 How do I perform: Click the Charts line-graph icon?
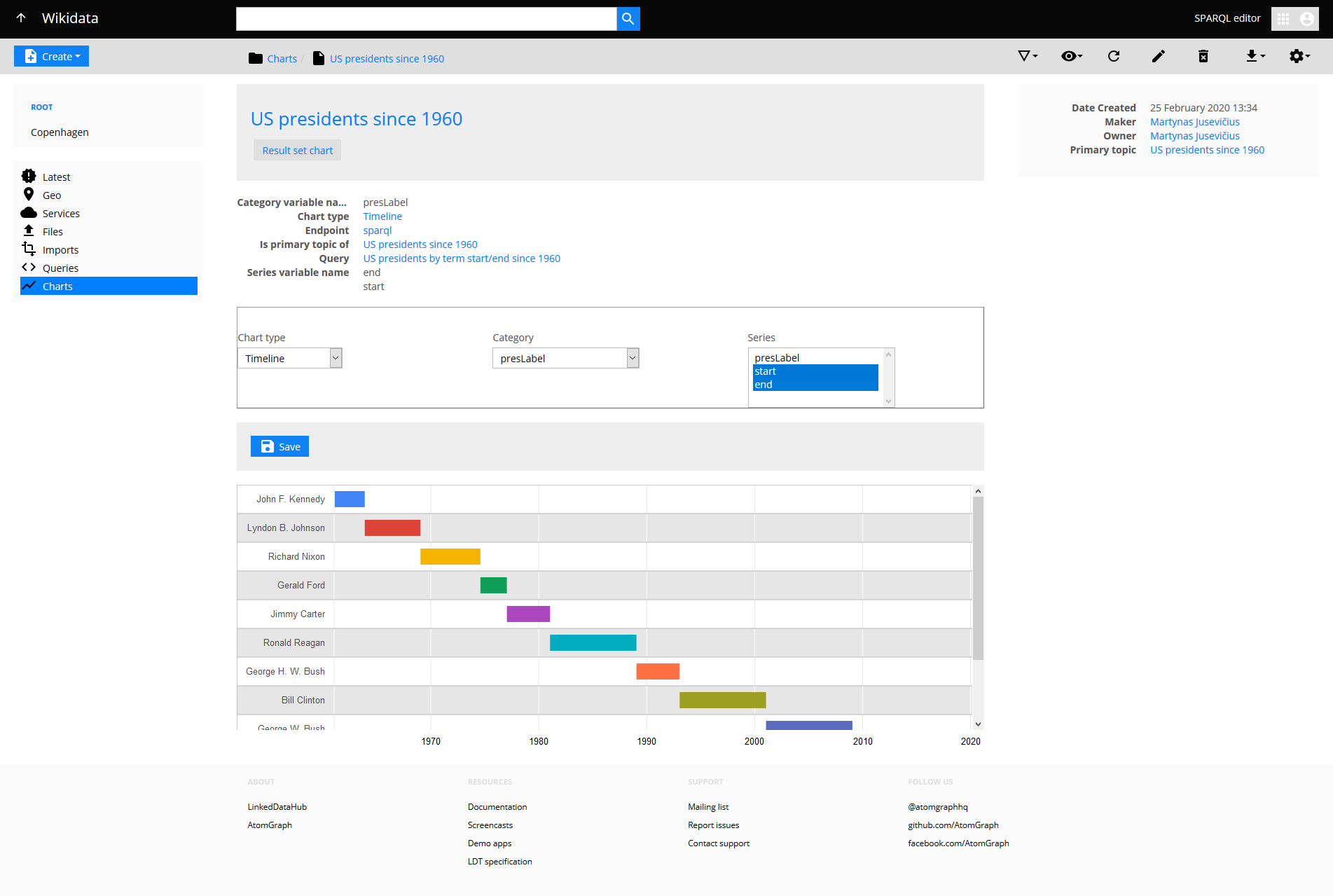pos(29,285)
